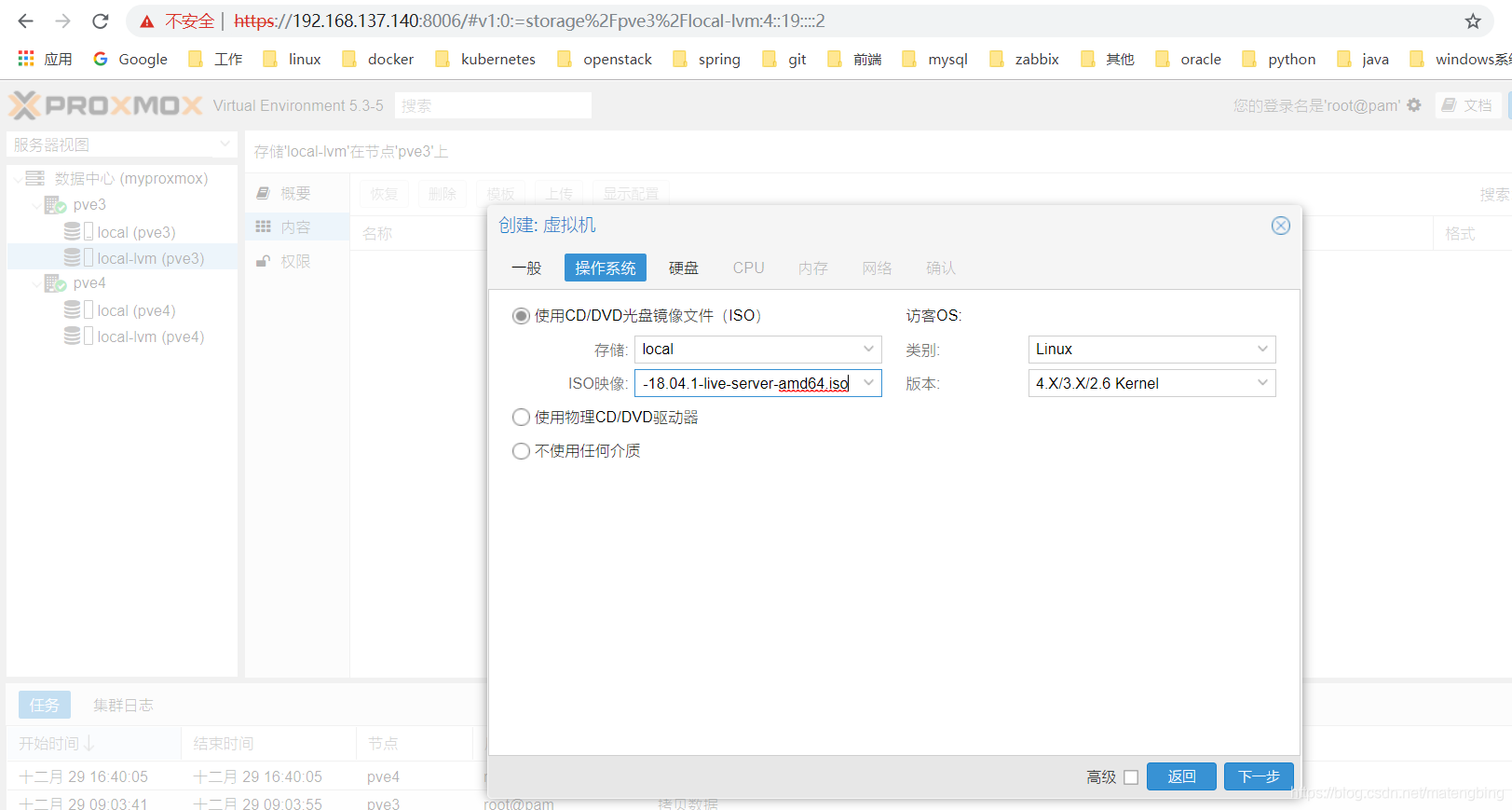The image size is (1512, 810).
Task: Click the insecure connection warning icon
Action: (x=147, y=21)
